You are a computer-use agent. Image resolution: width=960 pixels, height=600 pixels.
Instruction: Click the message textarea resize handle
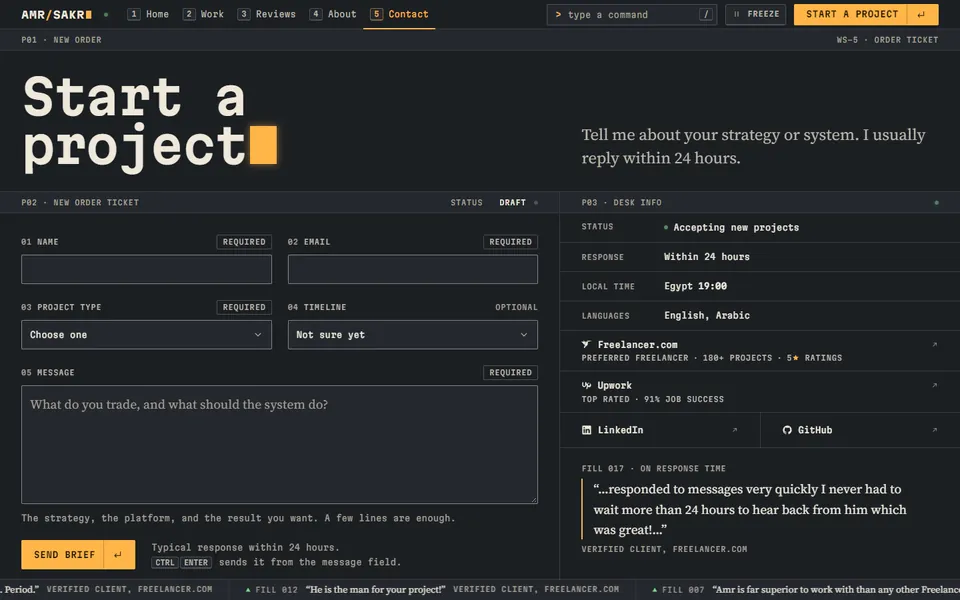pyautogui.click(x=534, y=500)
